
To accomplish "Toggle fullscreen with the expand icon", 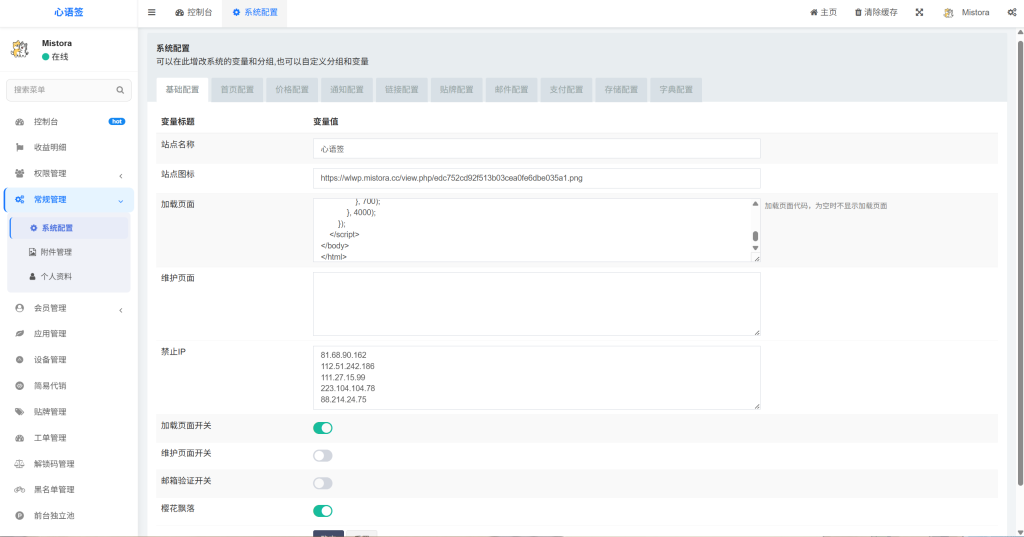I will (919, 12).
